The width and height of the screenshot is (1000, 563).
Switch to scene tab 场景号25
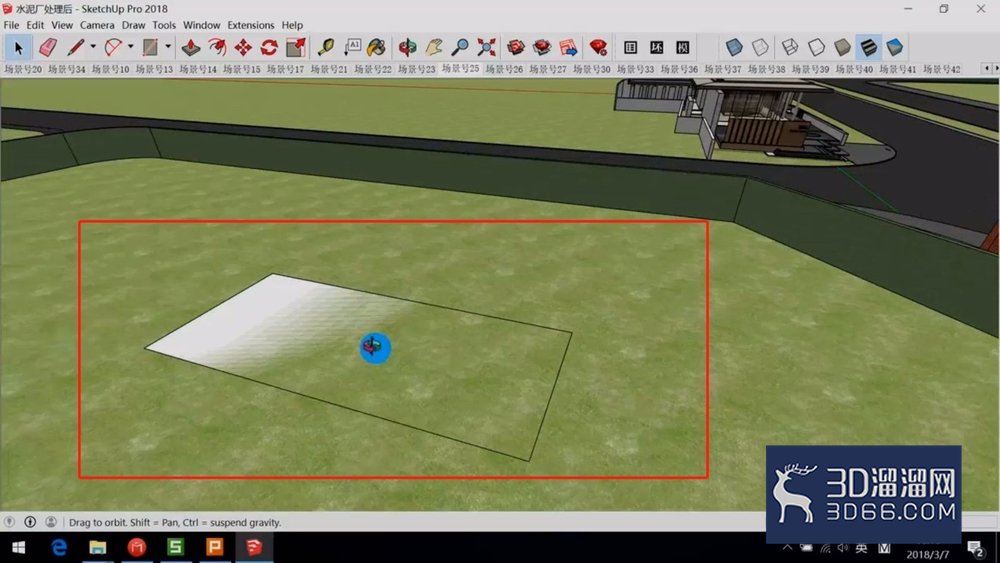pos(460,69)
